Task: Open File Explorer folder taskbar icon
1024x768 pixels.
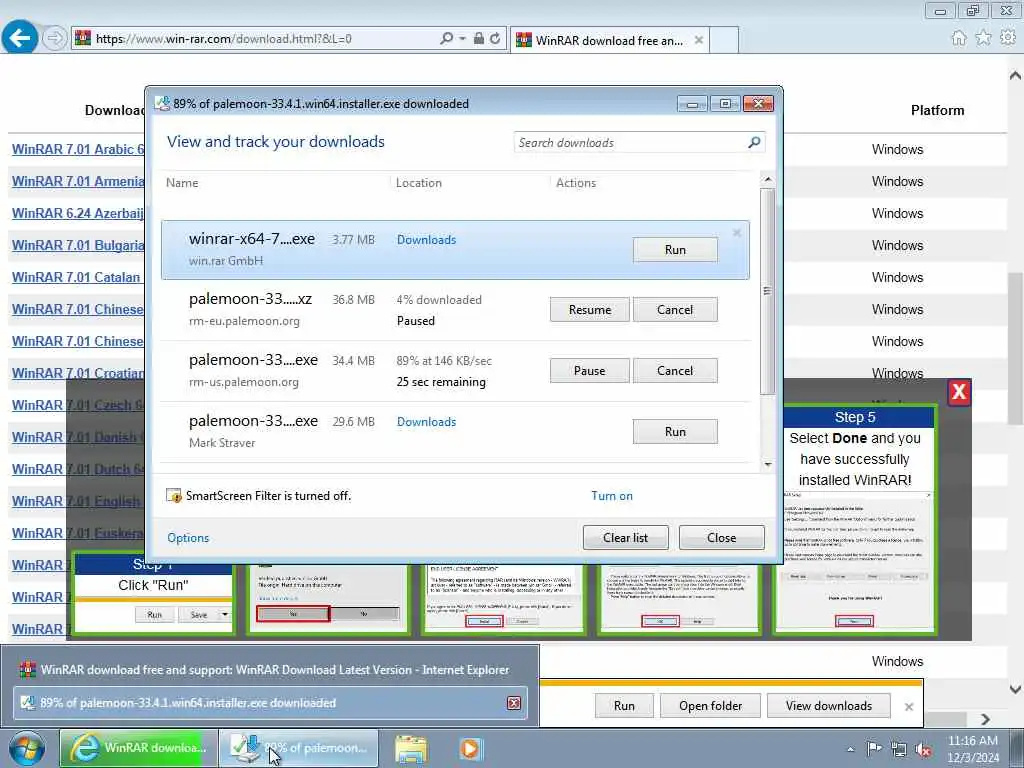Action: (x=411, y=748)
